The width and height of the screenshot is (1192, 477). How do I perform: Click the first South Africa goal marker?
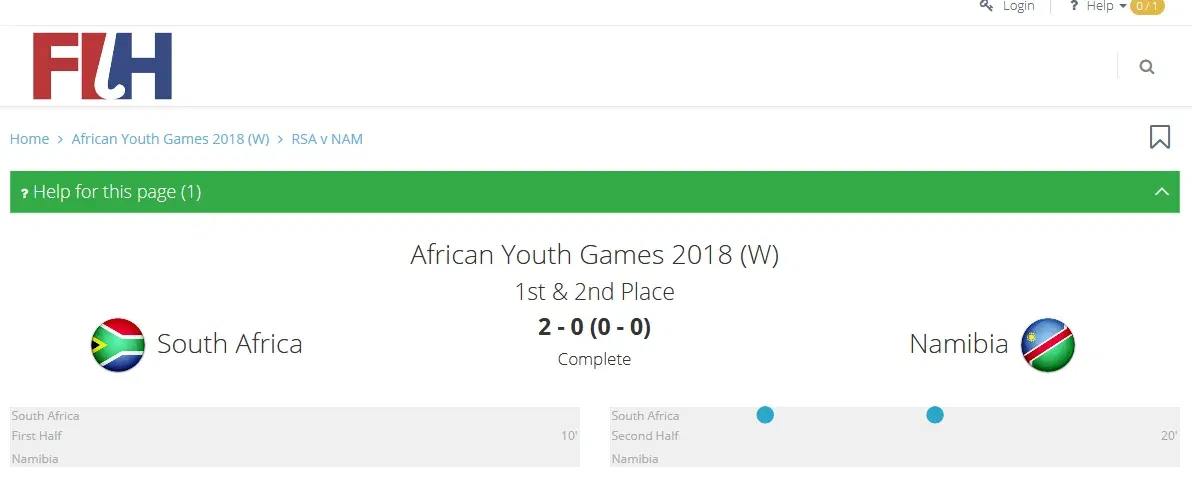[x=765, y=414]
